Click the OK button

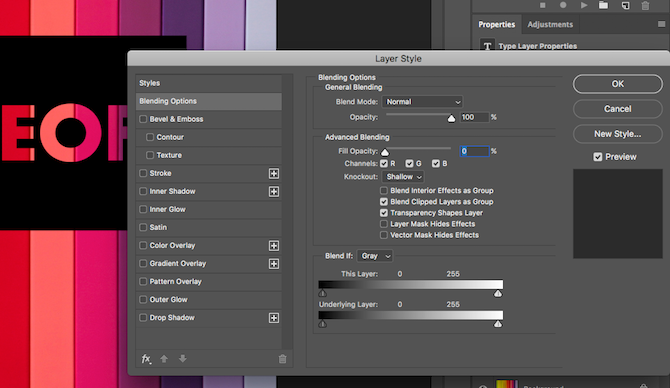point(617,84)
